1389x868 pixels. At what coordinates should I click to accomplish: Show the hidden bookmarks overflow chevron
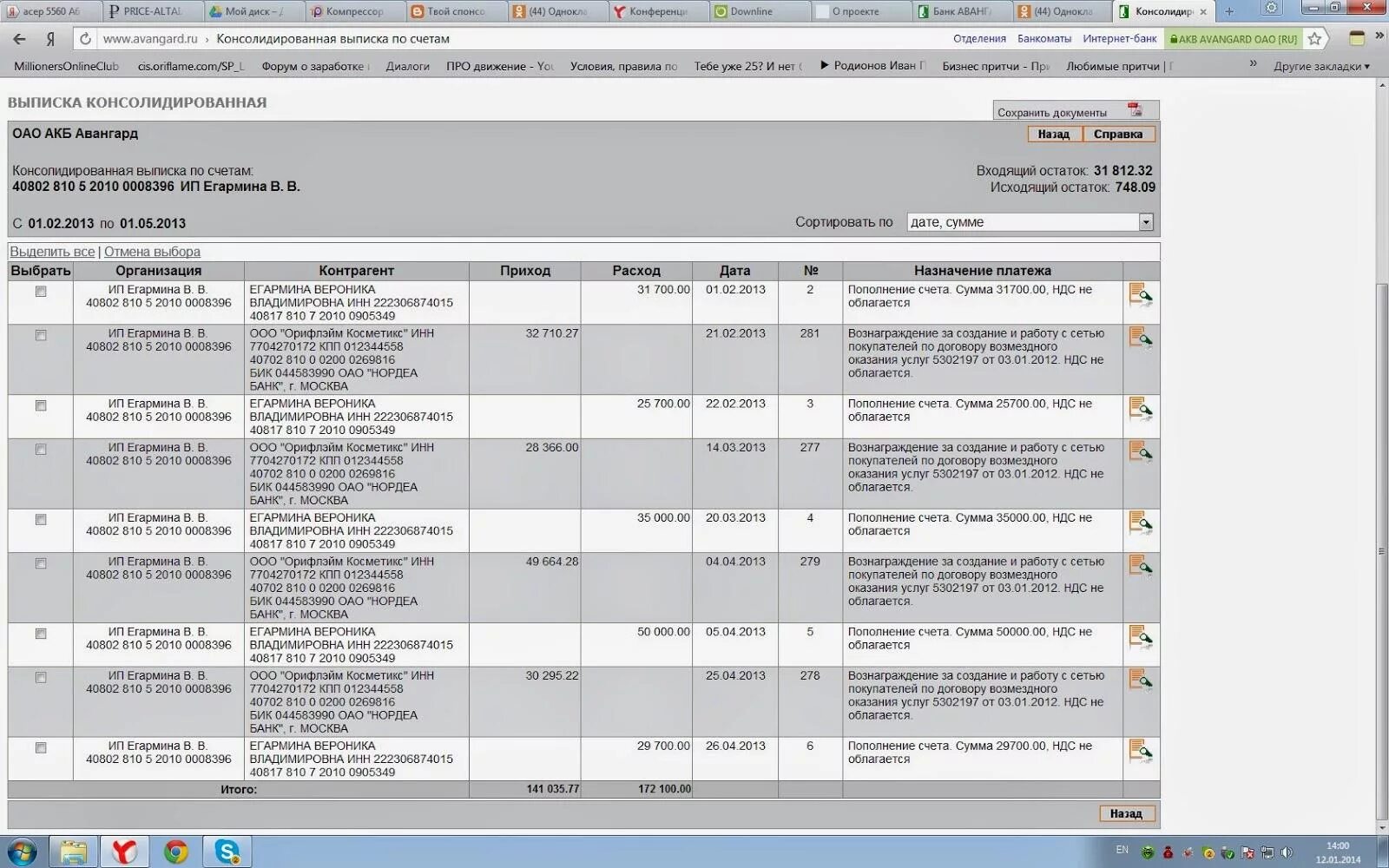(1253, 64)
